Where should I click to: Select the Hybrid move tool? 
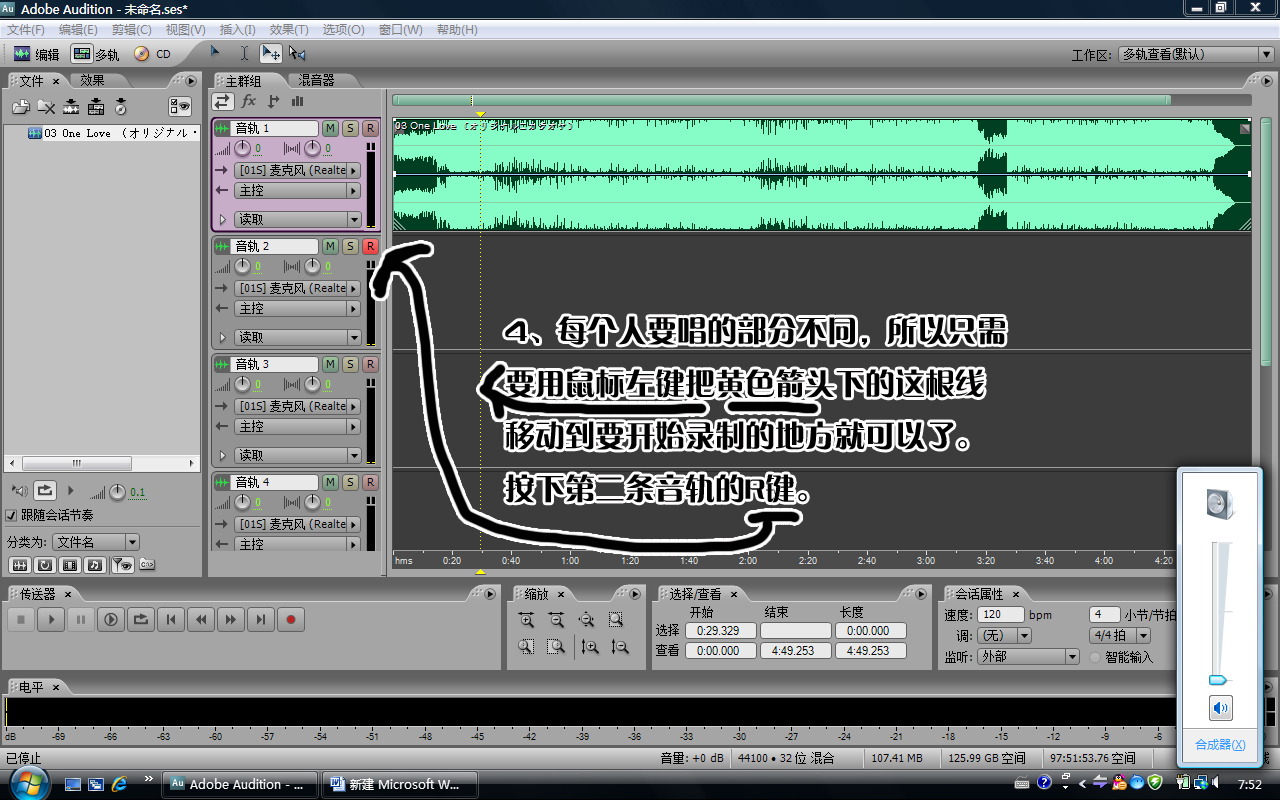(x=270, y=53)
